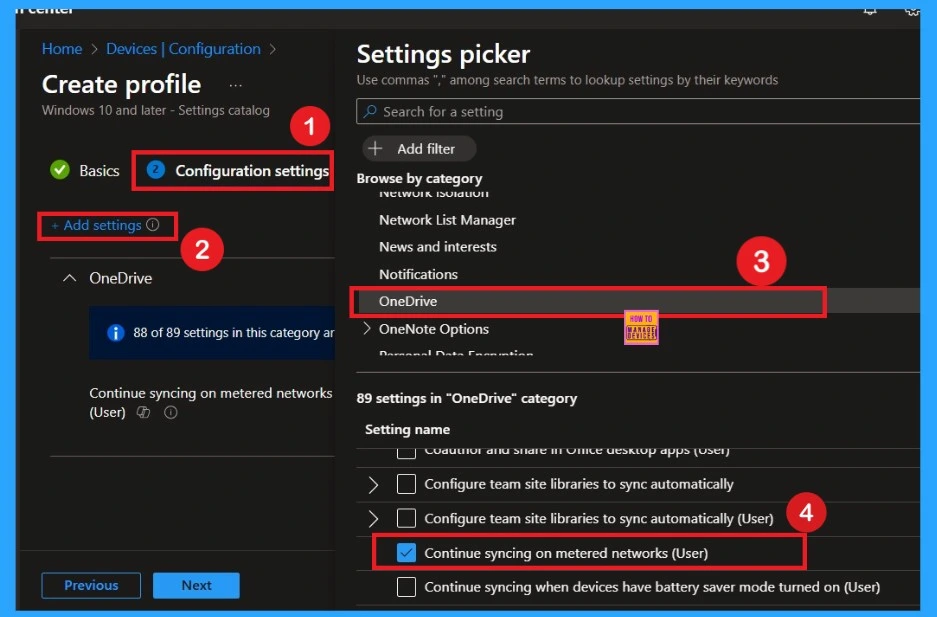Click the Add filter button
The image size is (937, 617).
(419, 149)
